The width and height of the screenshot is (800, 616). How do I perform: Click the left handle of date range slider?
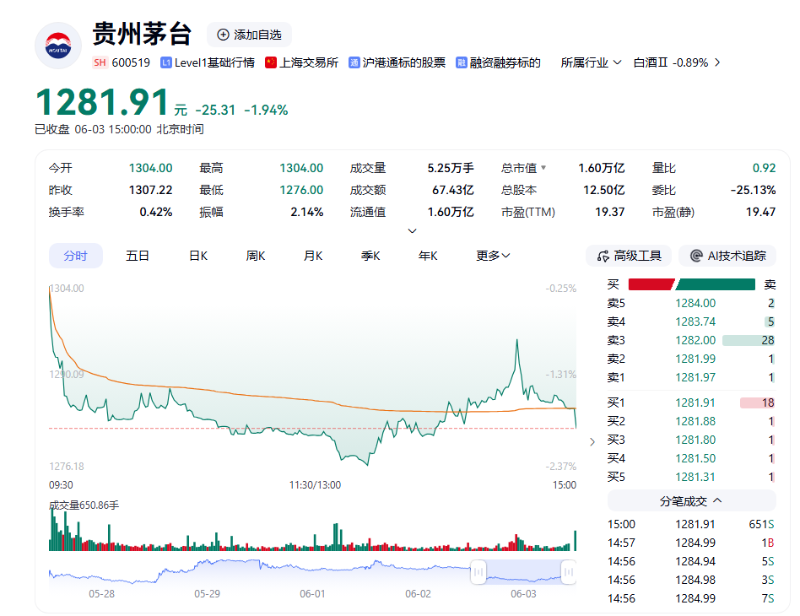point(478,572)
